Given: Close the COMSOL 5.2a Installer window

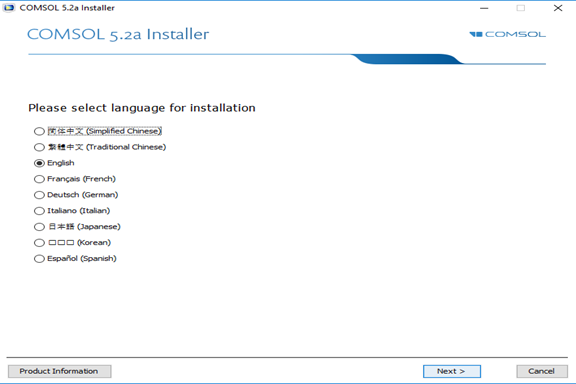Looking at the screenshot, I should coord(558,8).
